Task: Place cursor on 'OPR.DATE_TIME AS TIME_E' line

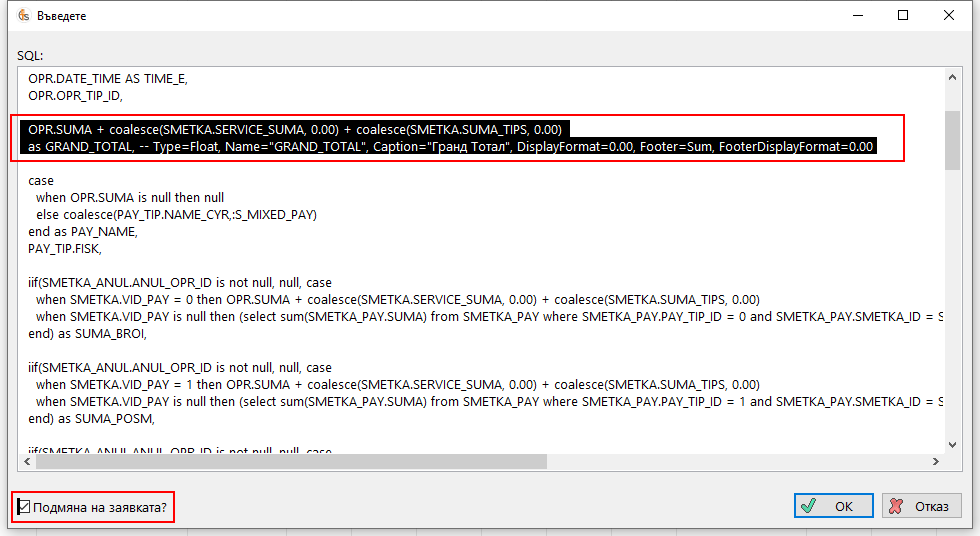Action: [x=108, y=78]
